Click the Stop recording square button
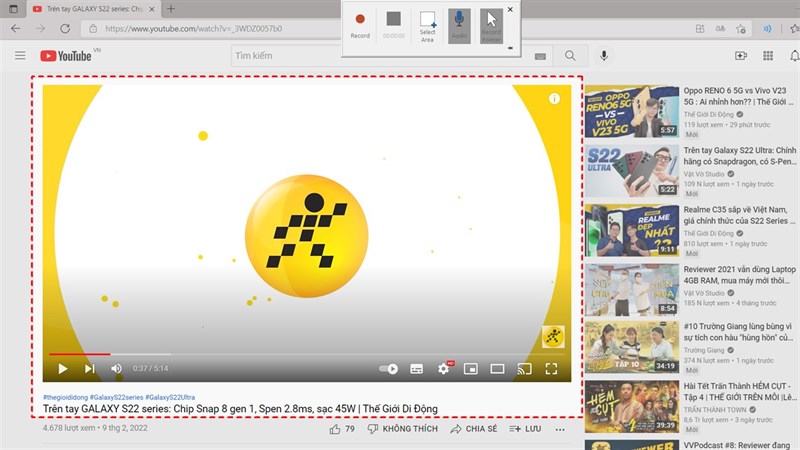 [393, 24]
